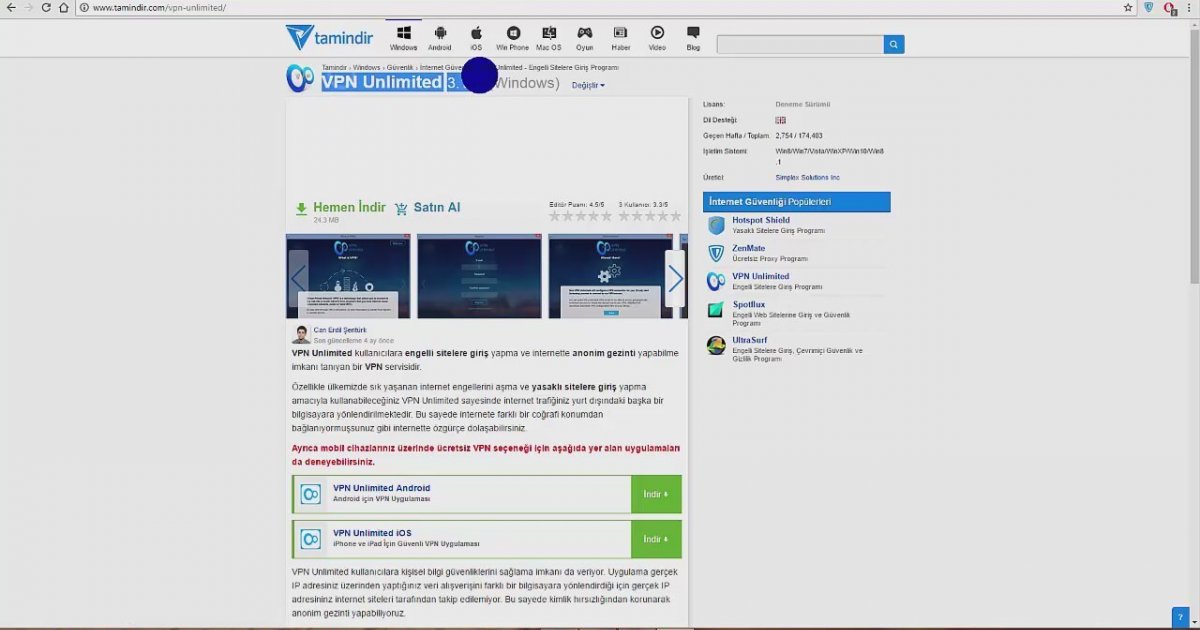Click the Editör Puanı star rating

(x=580, y=216)
